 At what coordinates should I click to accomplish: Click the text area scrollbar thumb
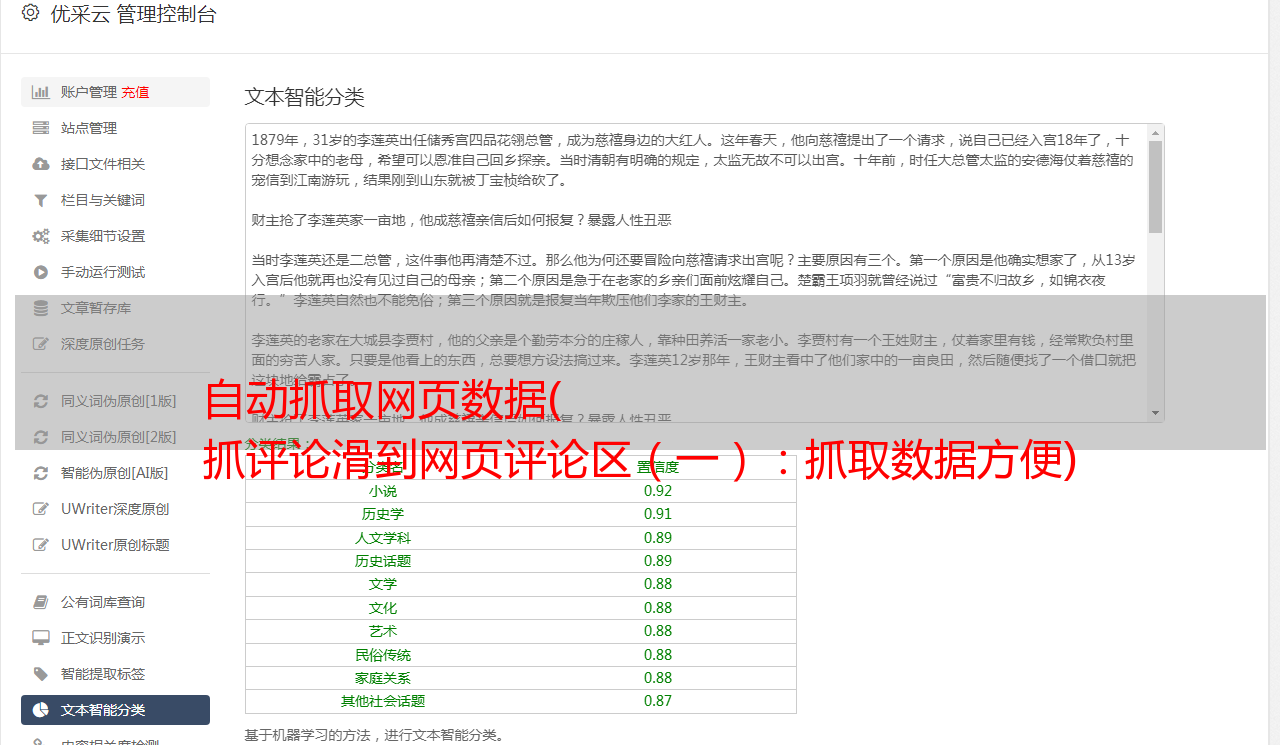(x=1156, y=186)
